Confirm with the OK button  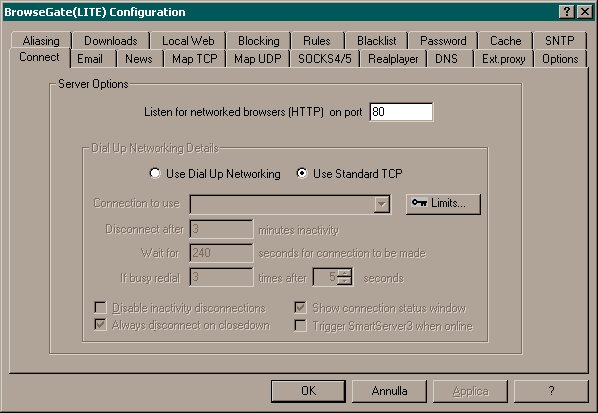click(309, 391)
